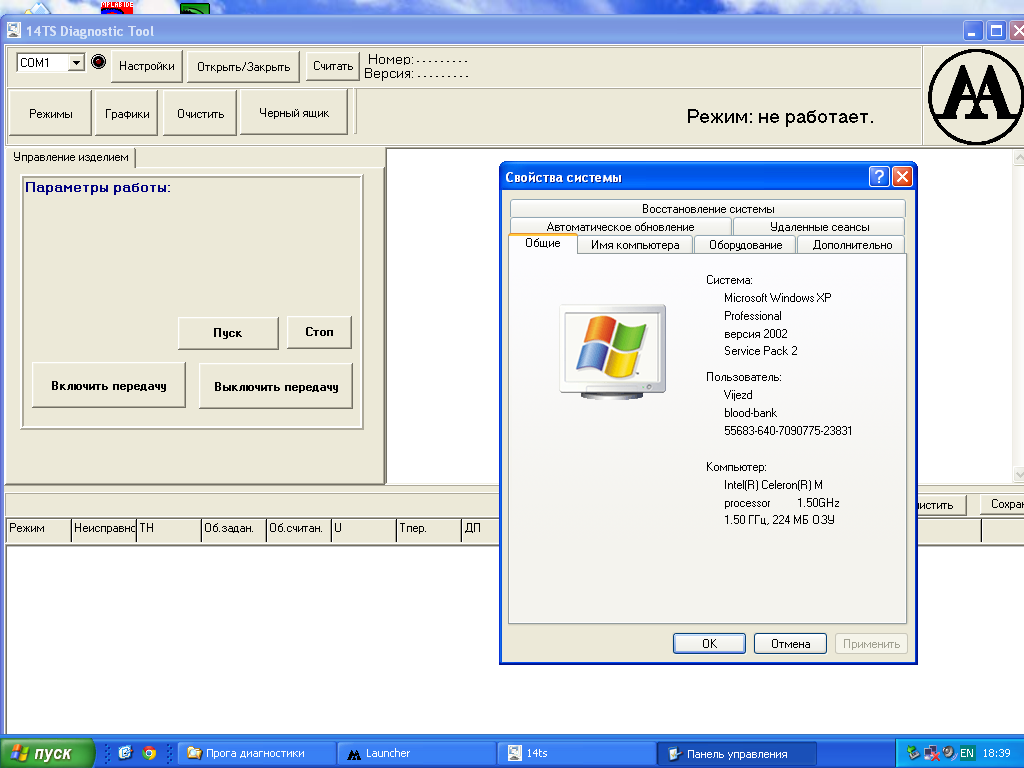Click the Стоп button
Viewport: 1024px width, 768px height.
coord(319,332)
